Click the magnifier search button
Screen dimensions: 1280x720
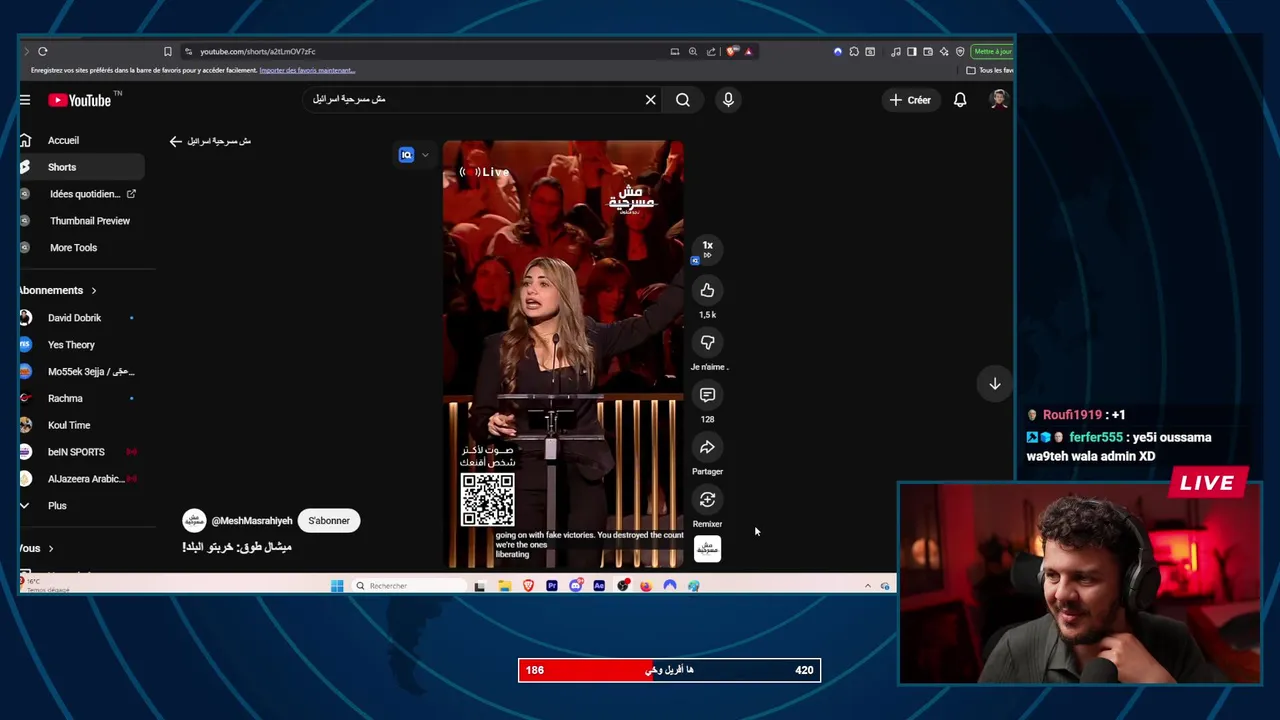click(x=683, y=100)
